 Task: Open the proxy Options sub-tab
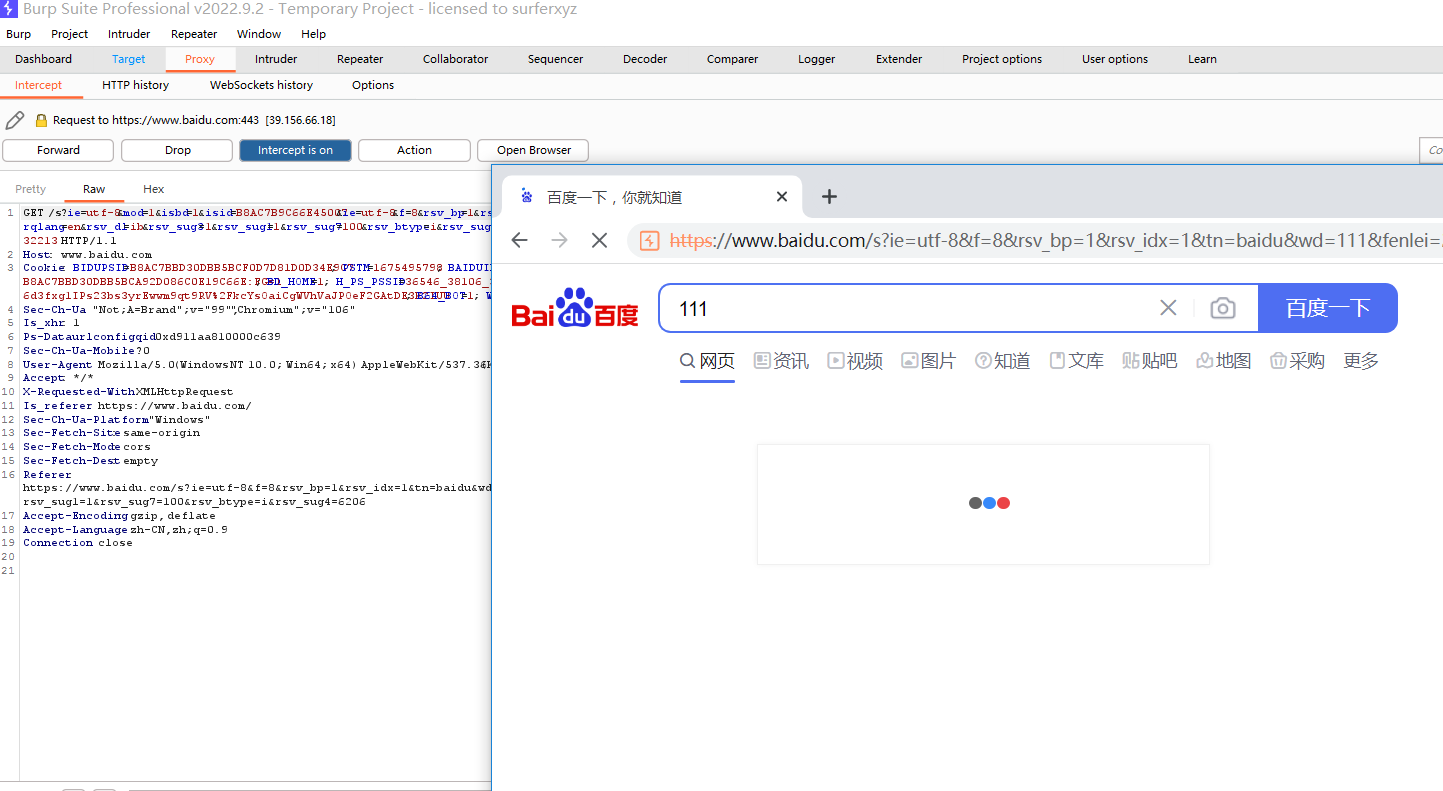[373, 85]
